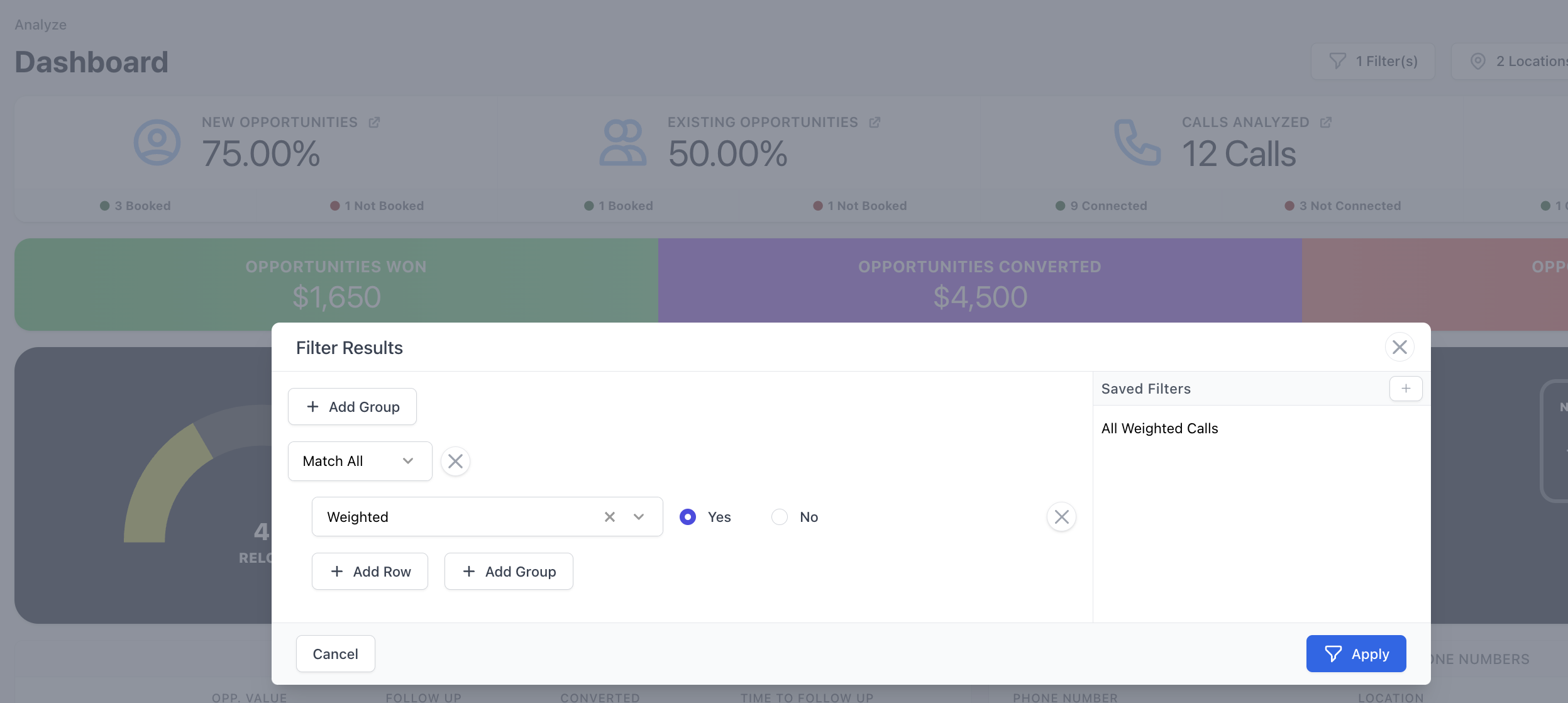Viewport: 1568px width, 703px height.
Task: Click the Saved Filters header
Action: 1146,389
